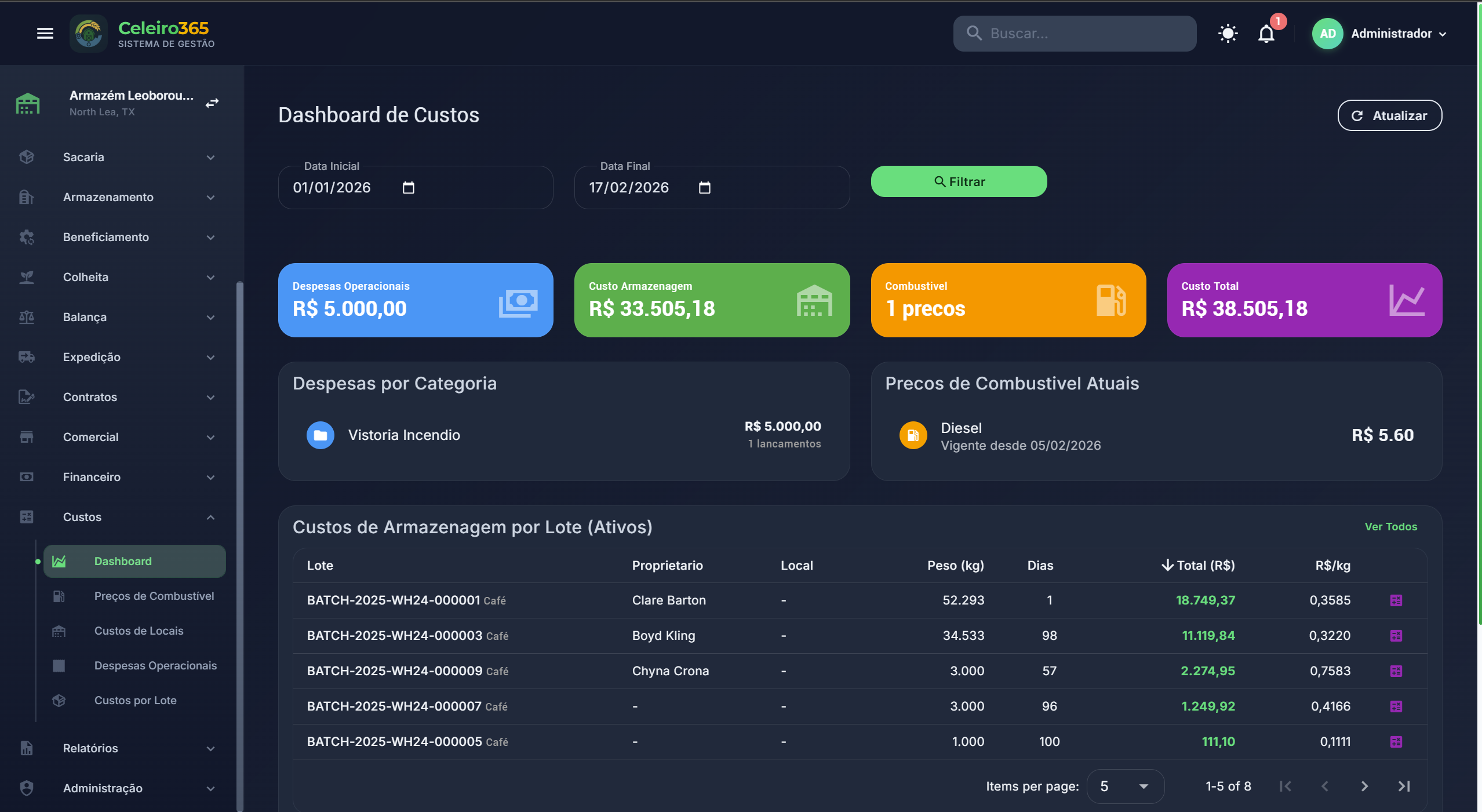
Task: Select Custos por Lote menu item
Action: [x=135, y=700]
